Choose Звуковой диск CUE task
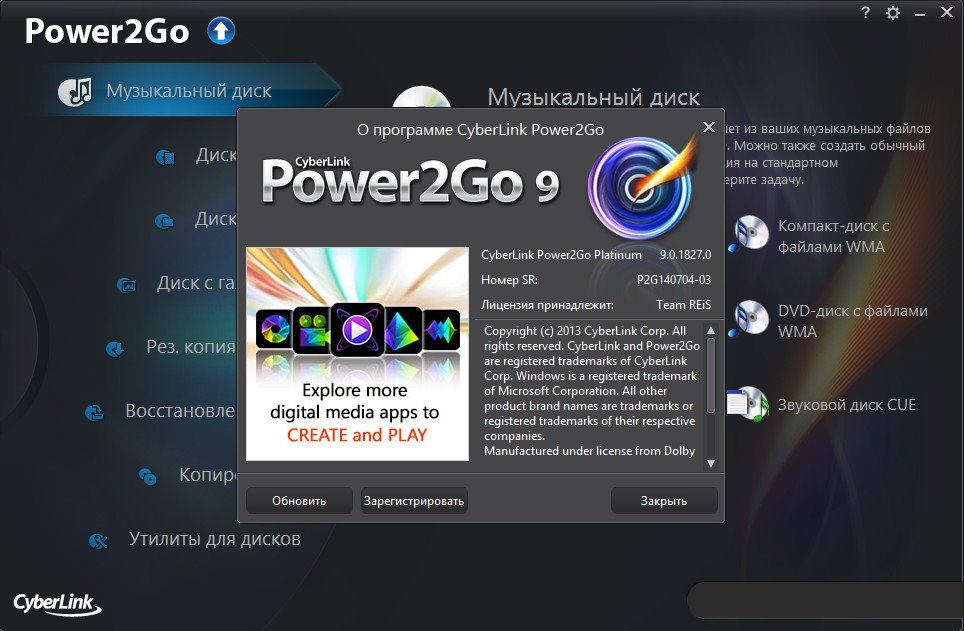This screenshot has width=964, height=631. coord(847,405)
